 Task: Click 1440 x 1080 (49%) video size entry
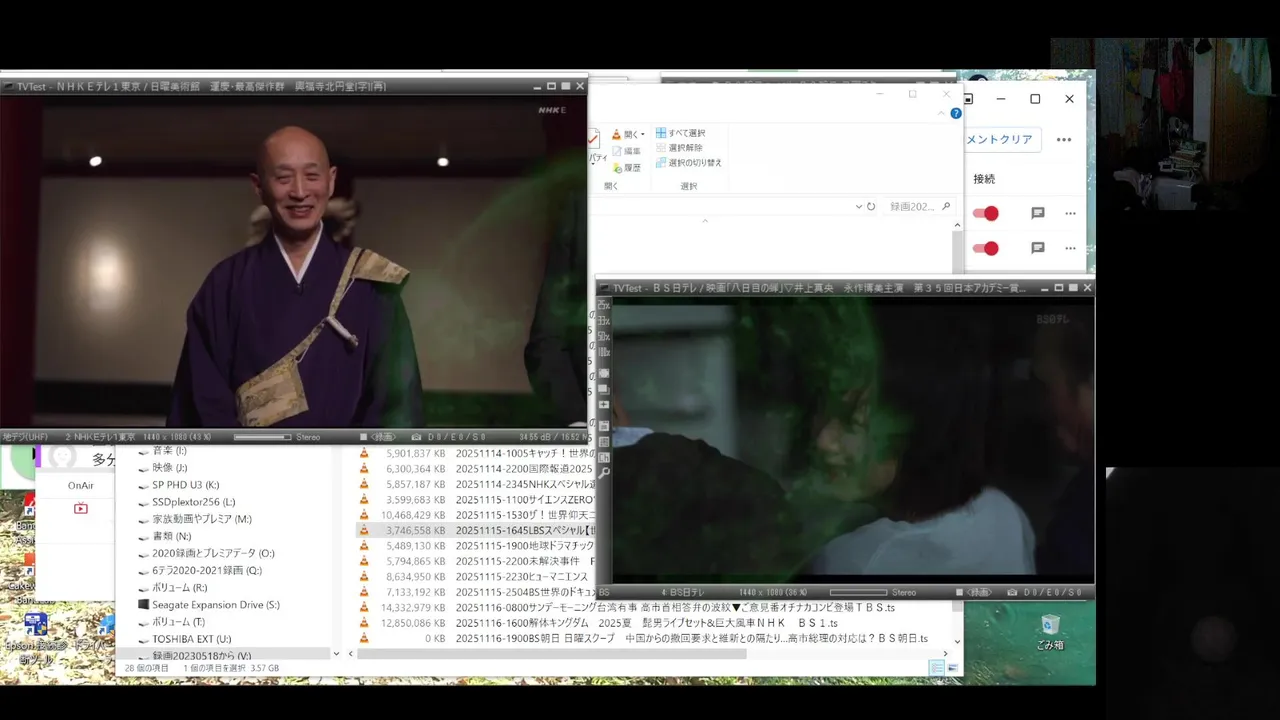tap(179, 437)
